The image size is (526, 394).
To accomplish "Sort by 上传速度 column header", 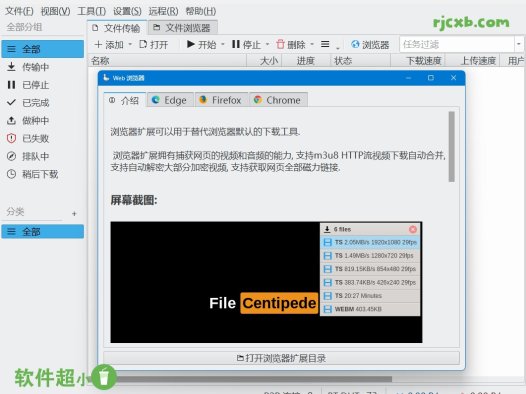I will click(x=472, y=61).
